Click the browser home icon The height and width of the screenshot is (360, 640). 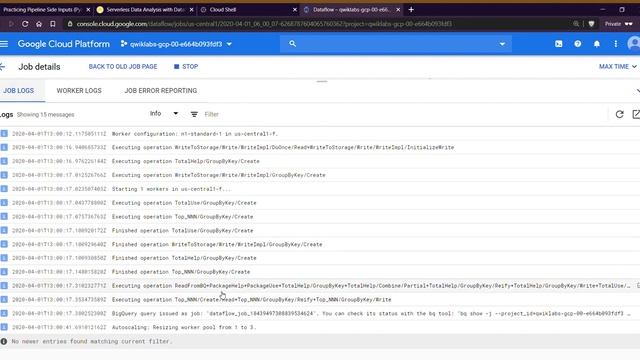tap(39, 24)
